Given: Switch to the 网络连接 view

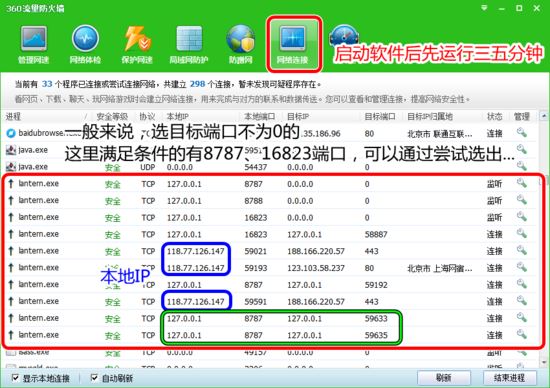Looking at the screenshot, I should (x=293, y=45).
